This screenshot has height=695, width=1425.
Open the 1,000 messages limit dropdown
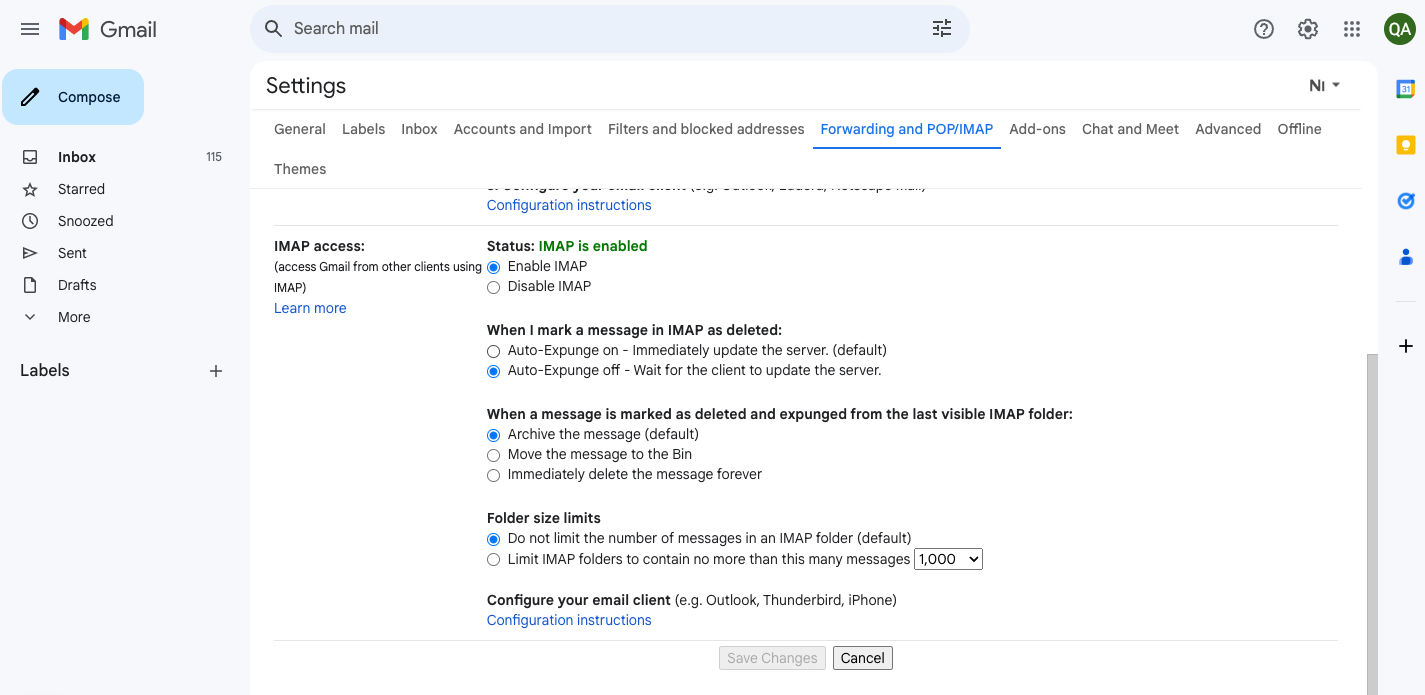click(948, 559)
